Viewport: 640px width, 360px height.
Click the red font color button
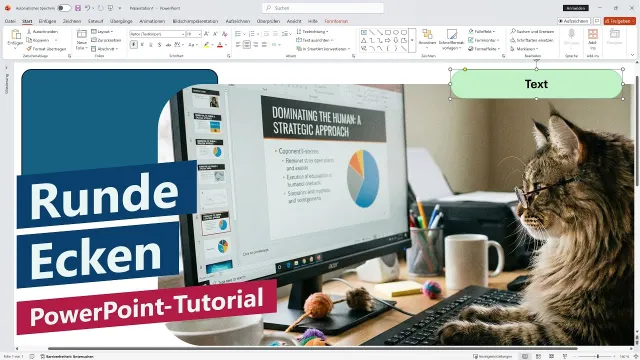click(220, 44)
